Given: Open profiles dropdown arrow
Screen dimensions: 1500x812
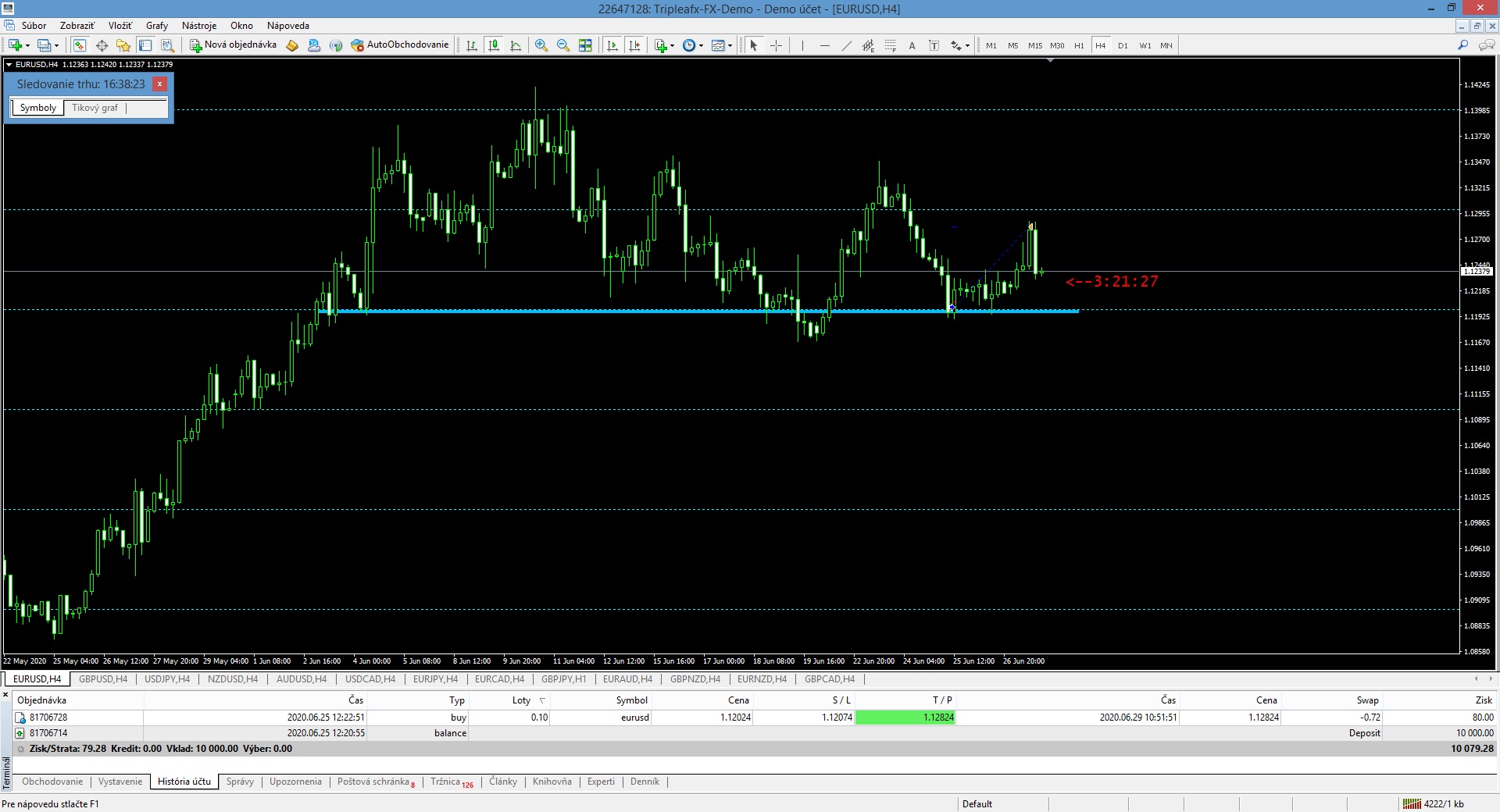Looking at the screenshot, I should 57,45.
